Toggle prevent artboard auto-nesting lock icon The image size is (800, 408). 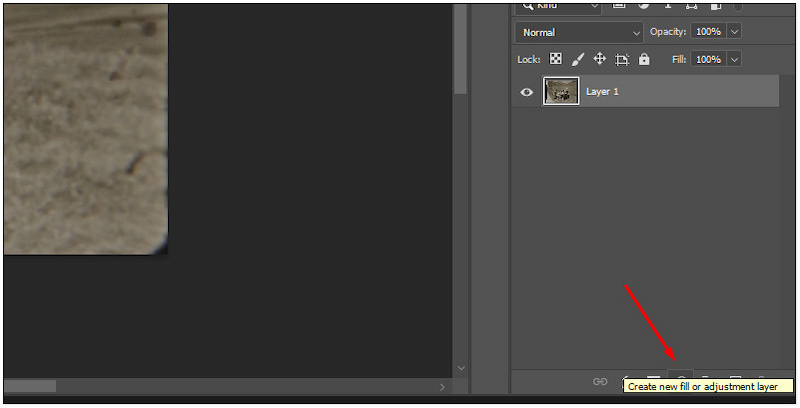[x=621, y=59]
